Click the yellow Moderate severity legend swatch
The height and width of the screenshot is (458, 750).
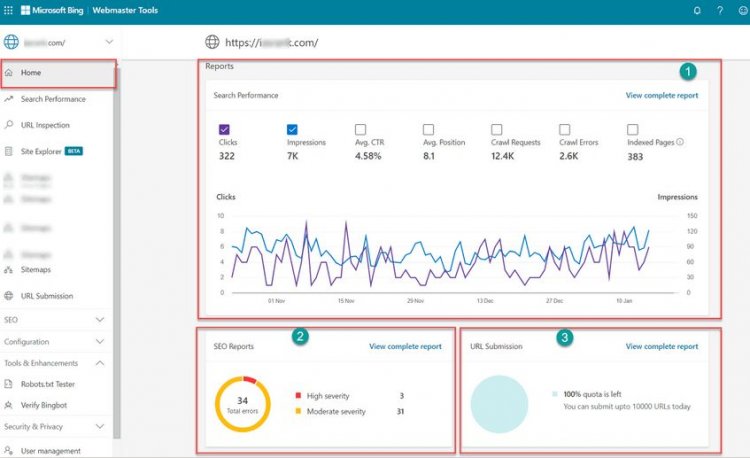298,411
